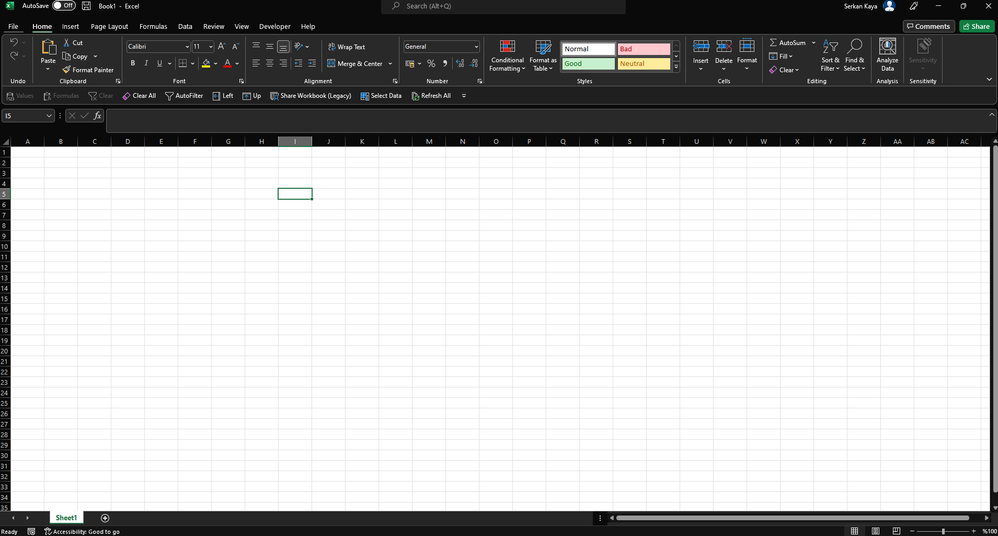Open the number format General dropdown

tap(476, 46)
